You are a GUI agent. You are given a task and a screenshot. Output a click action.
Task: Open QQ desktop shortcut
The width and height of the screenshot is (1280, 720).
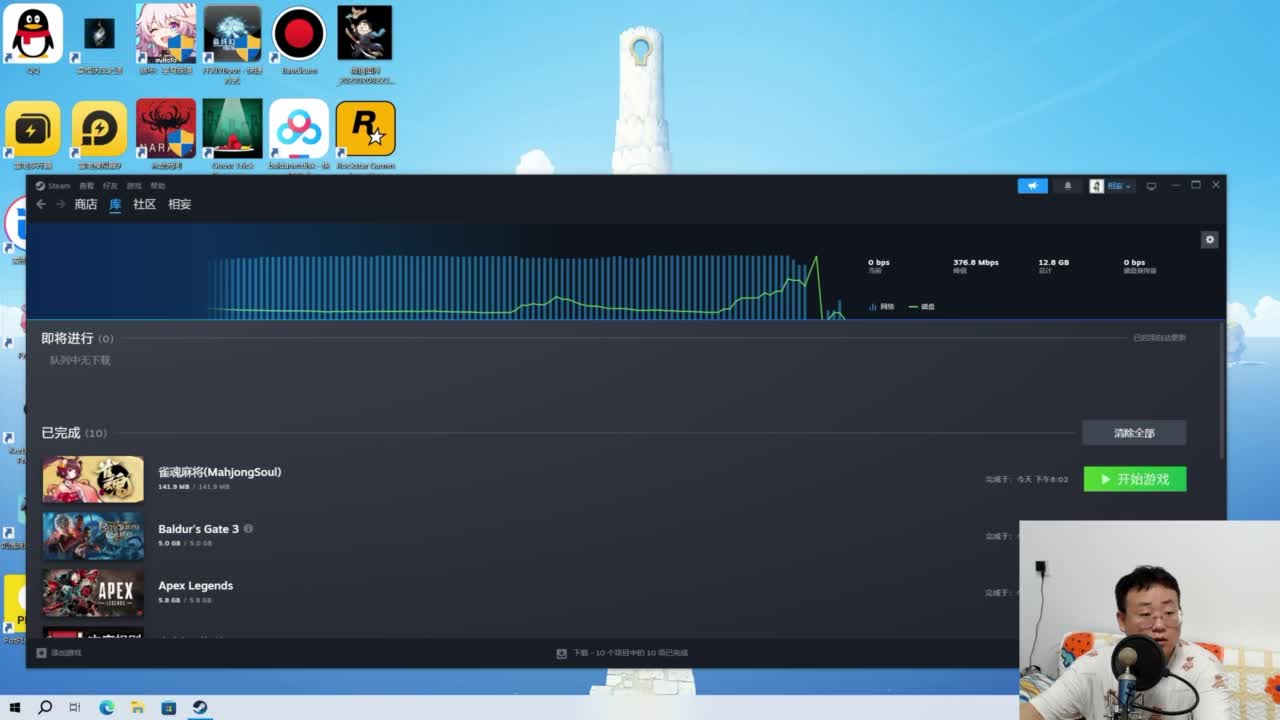tap(33, 39)
